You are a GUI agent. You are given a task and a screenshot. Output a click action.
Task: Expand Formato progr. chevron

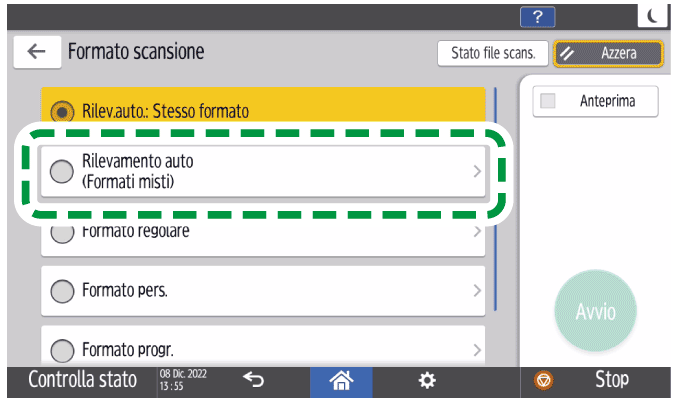pyautogui.click(x=477, y=350)
